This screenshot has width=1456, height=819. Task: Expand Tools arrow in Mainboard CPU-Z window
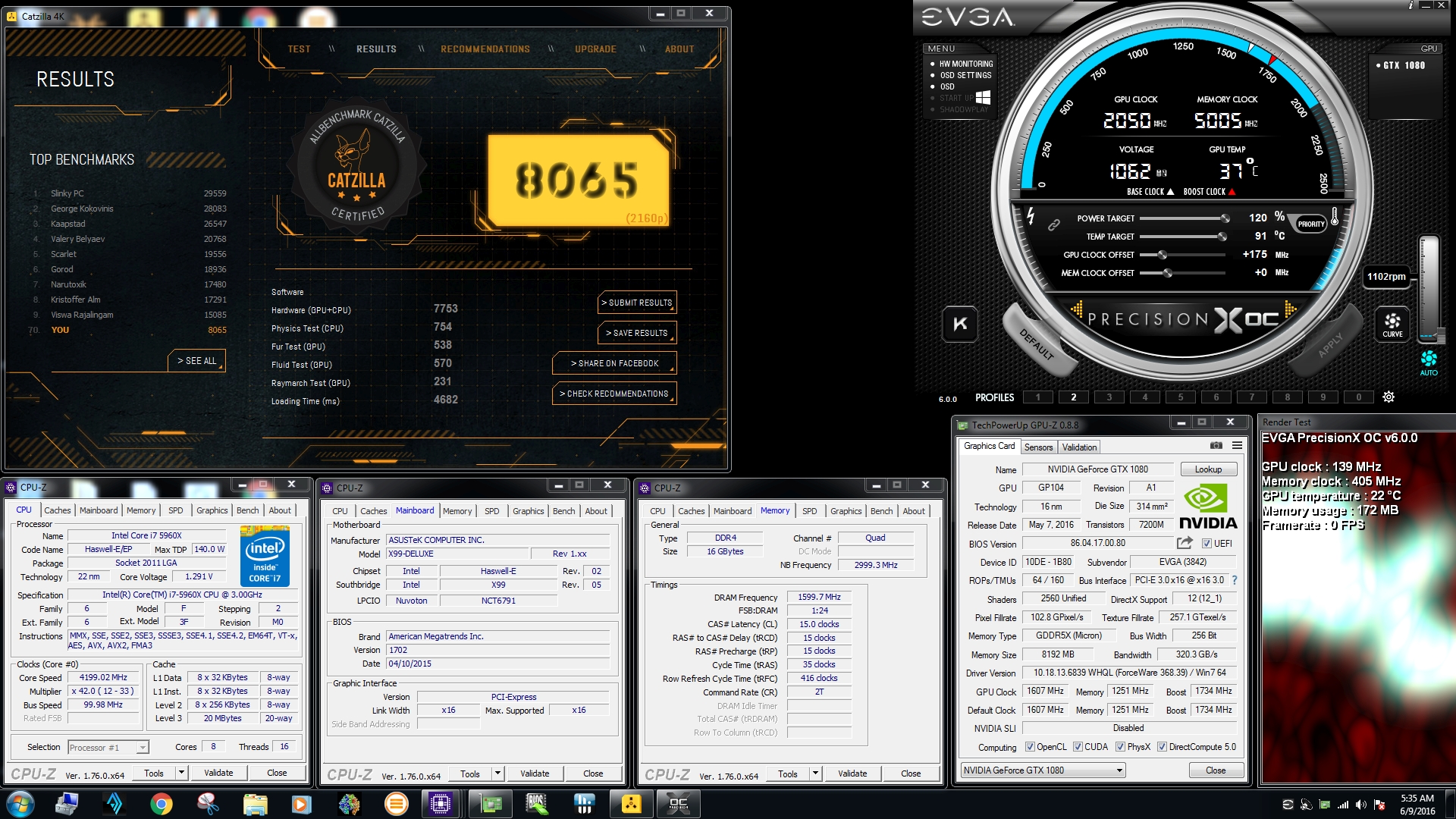(x=497, y=773)
